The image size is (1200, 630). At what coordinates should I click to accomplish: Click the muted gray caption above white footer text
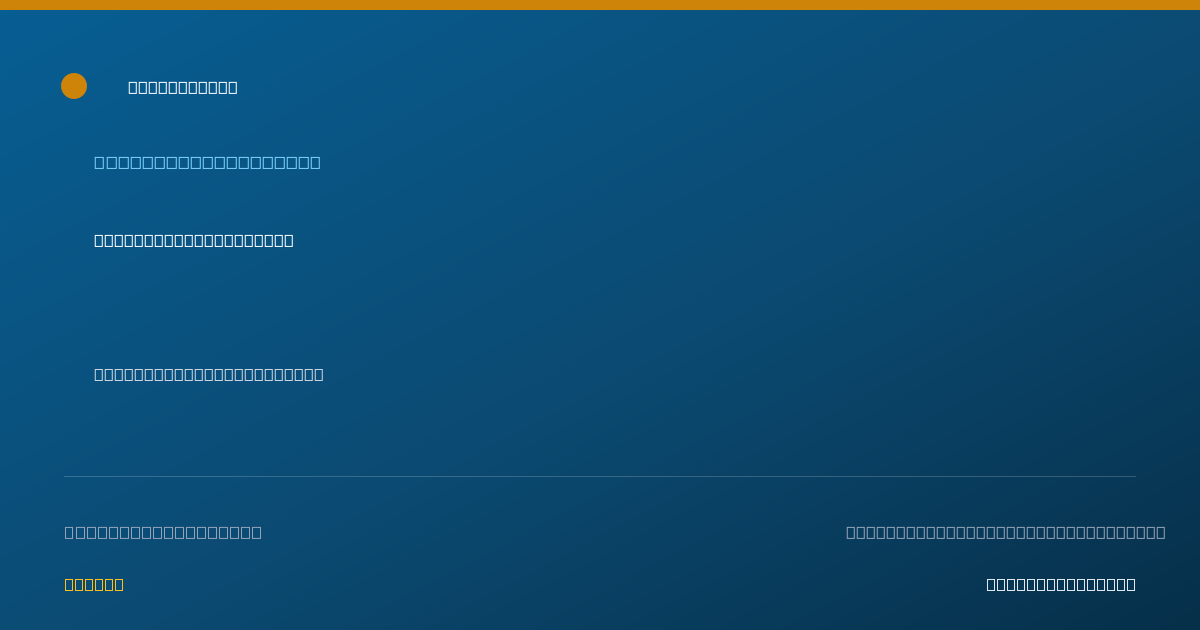click(1006, 532)
